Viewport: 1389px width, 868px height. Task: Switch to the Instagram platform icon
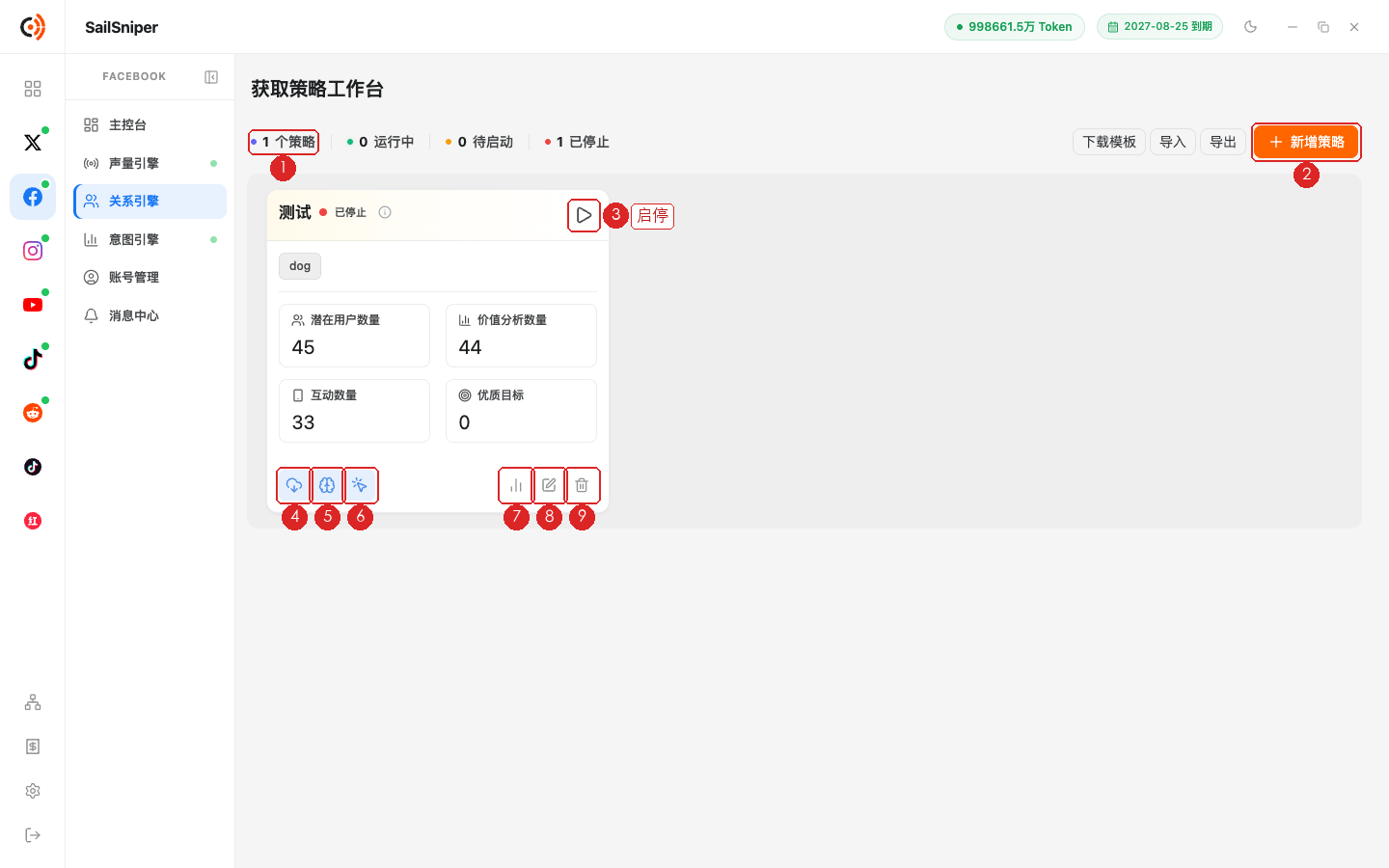pos(33,251)
